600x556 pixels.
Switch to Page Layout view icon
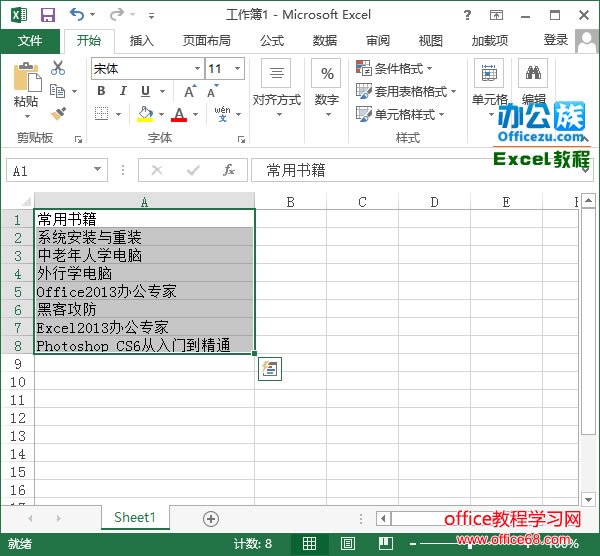347,543
